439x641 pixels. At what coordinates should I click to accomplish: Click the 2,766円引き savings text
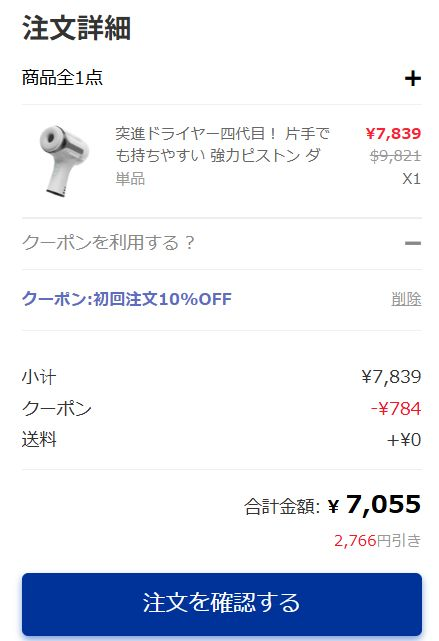click(x=377, y=540)
